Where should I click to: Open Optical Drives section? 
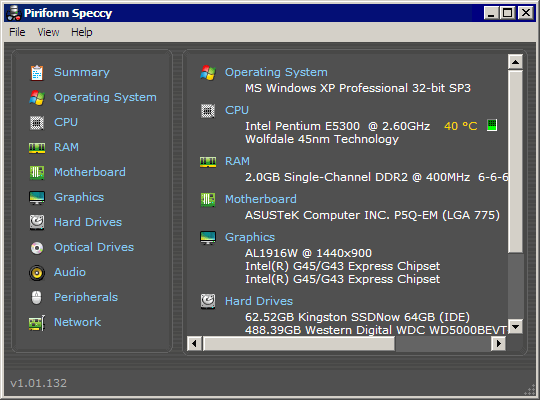coord(94,247)
